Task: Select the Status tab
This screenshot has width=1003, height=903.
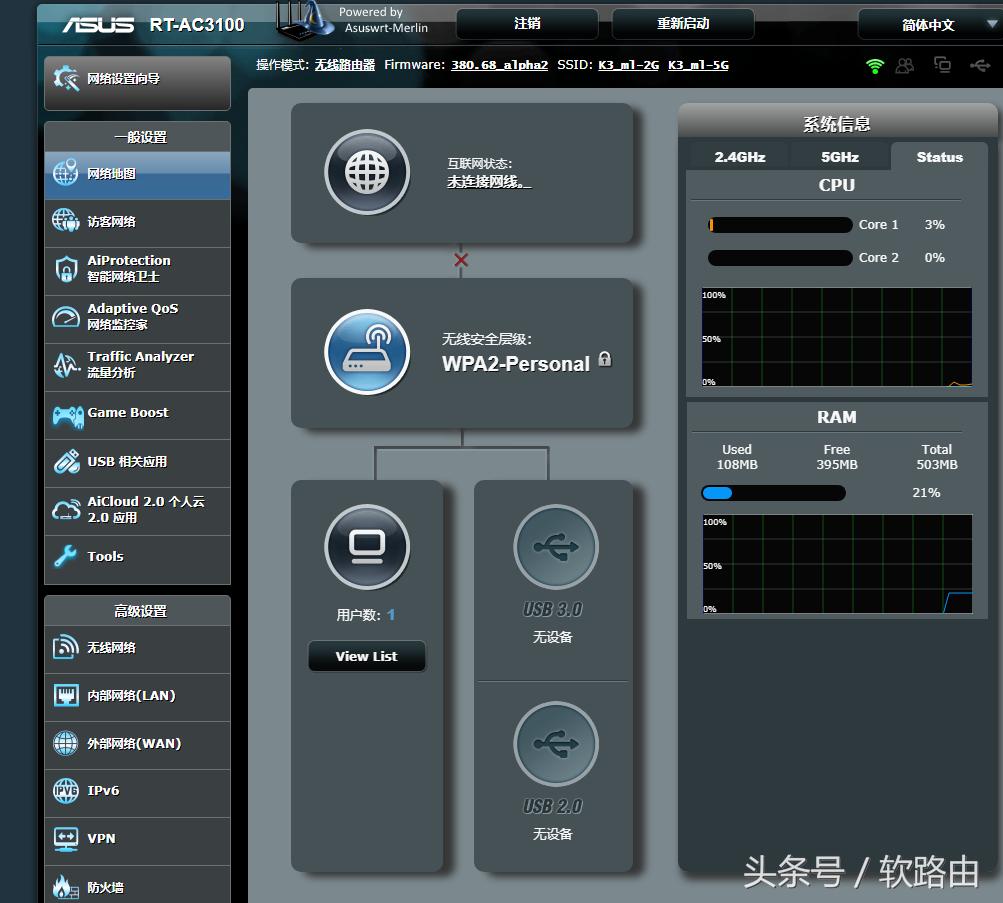Action: tap(939, 157)
